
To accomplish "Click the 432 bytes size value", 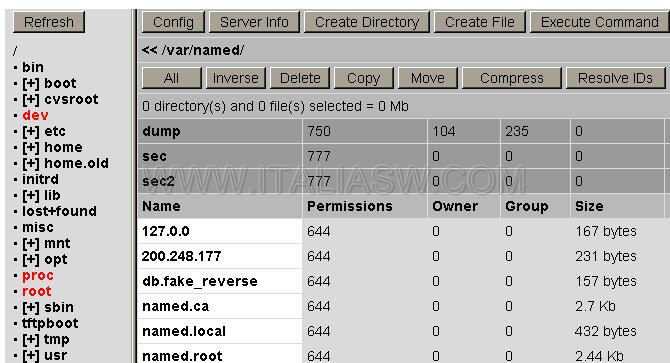I will tap(606, 331).
